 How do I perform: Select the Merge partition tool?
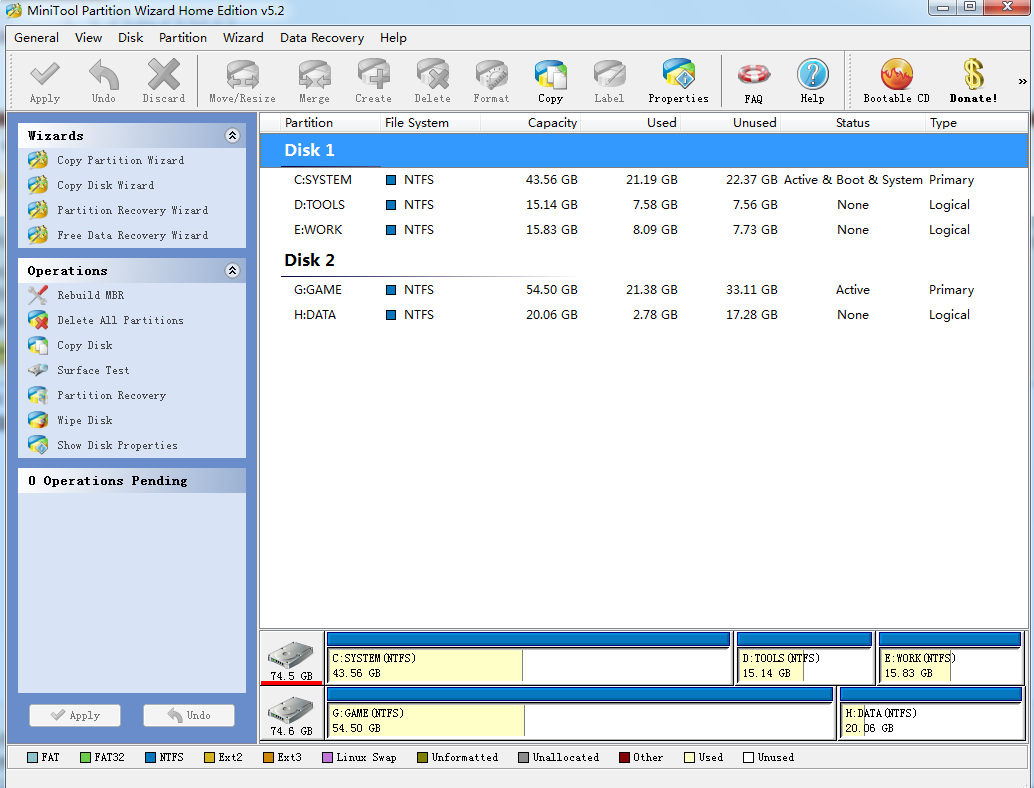[314, 81]
